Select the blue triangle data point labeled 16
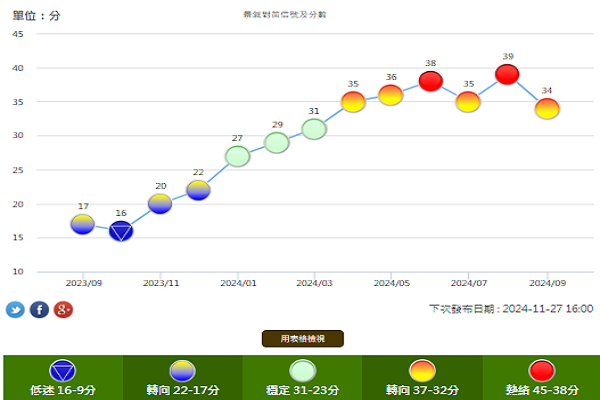 [x=121, y=231]
